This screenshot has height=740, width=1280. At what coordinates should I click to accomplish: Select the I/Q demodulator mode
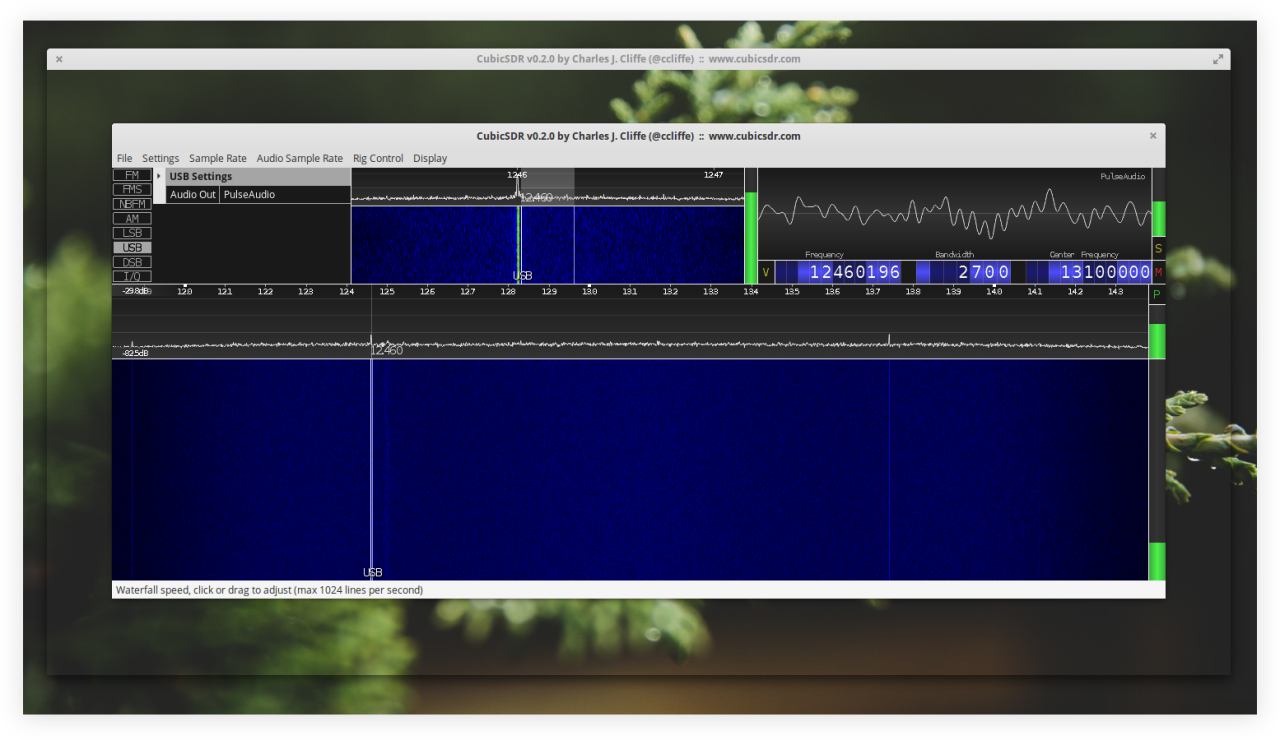[132, 276]
